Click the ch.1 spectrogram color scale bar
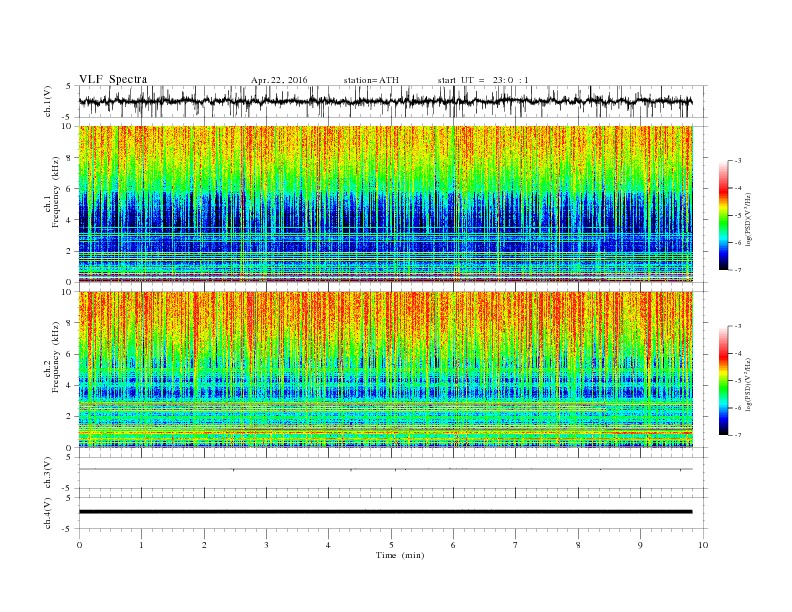792x612 pixels. pyautogui.click(x=723, y=216)
